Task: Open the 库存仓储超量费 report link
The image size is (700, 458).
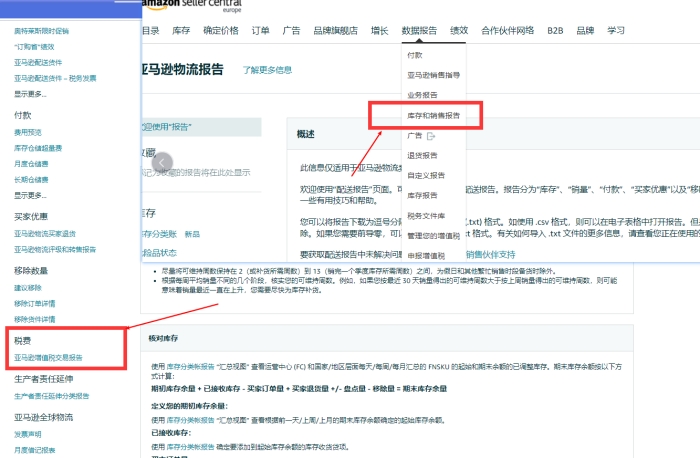Action: click(x=38, y=148)
